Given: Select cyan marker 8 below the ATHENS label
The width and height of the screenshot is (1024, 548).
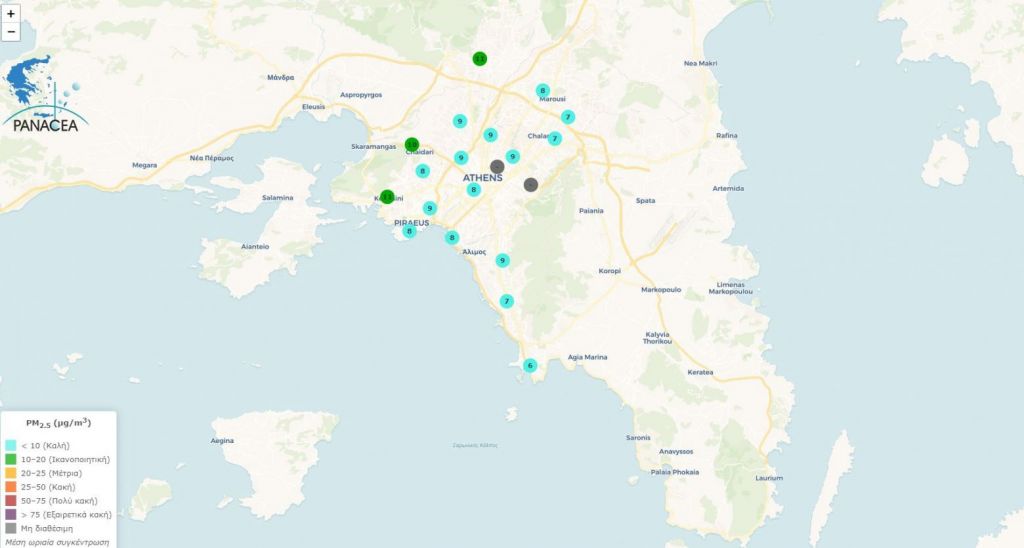Looking at the screenshot, I should (474, 189).
